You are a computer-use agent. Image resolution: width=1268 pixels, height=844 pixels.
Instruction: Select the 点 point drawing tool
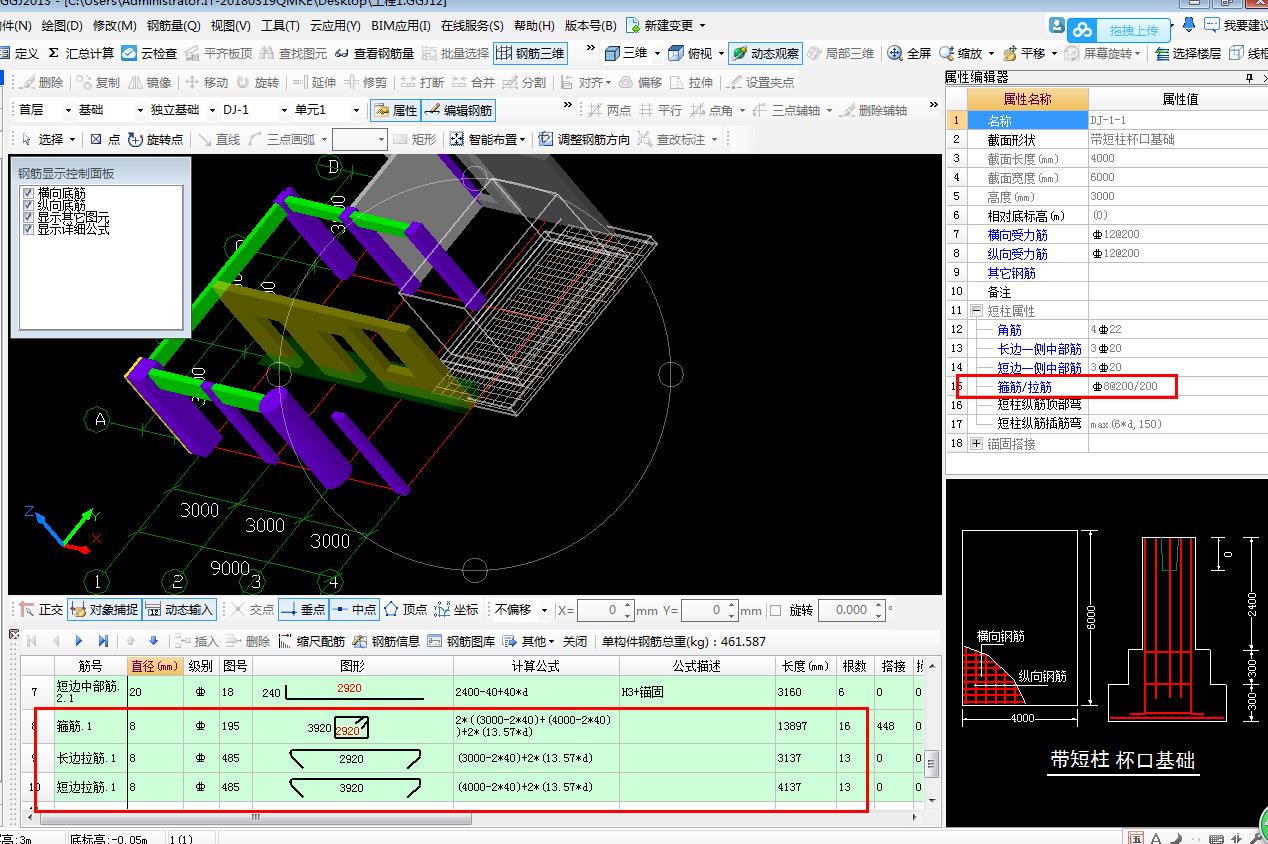(x=105, y=139)
